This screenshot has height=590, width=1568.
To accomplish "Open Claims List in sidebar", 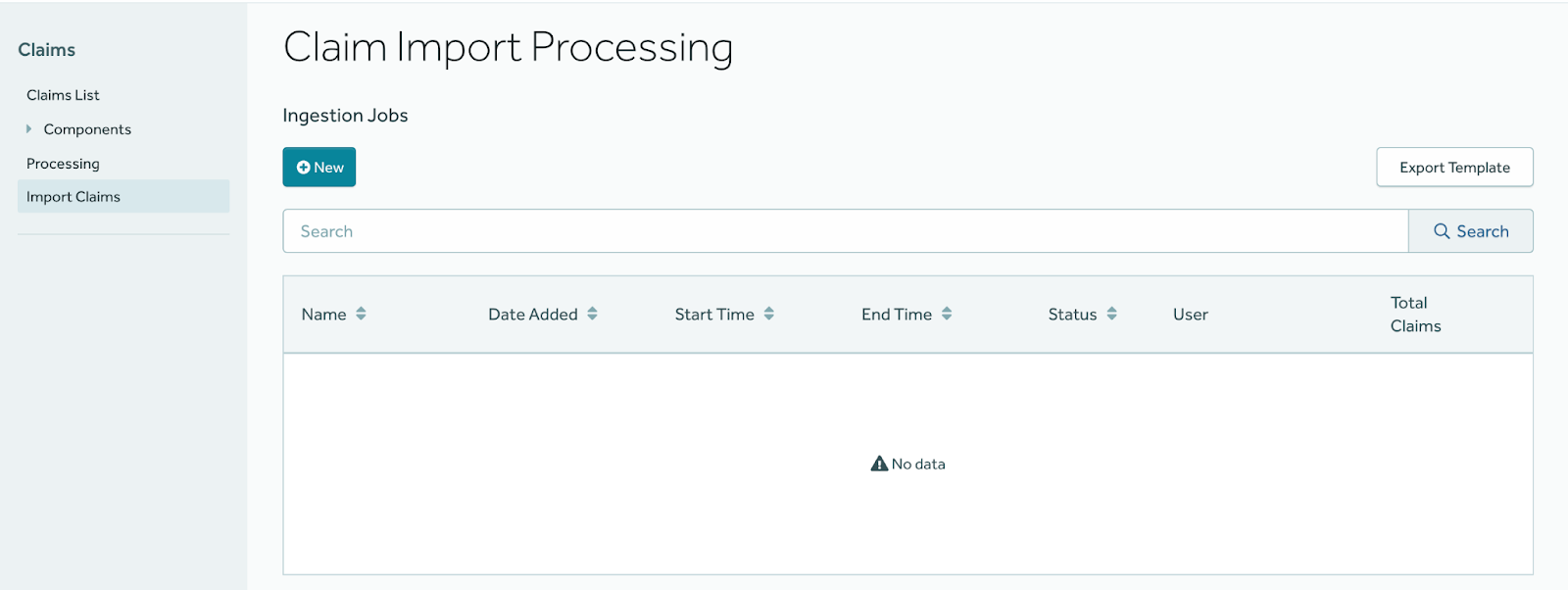I will click(x=63, y=95).
